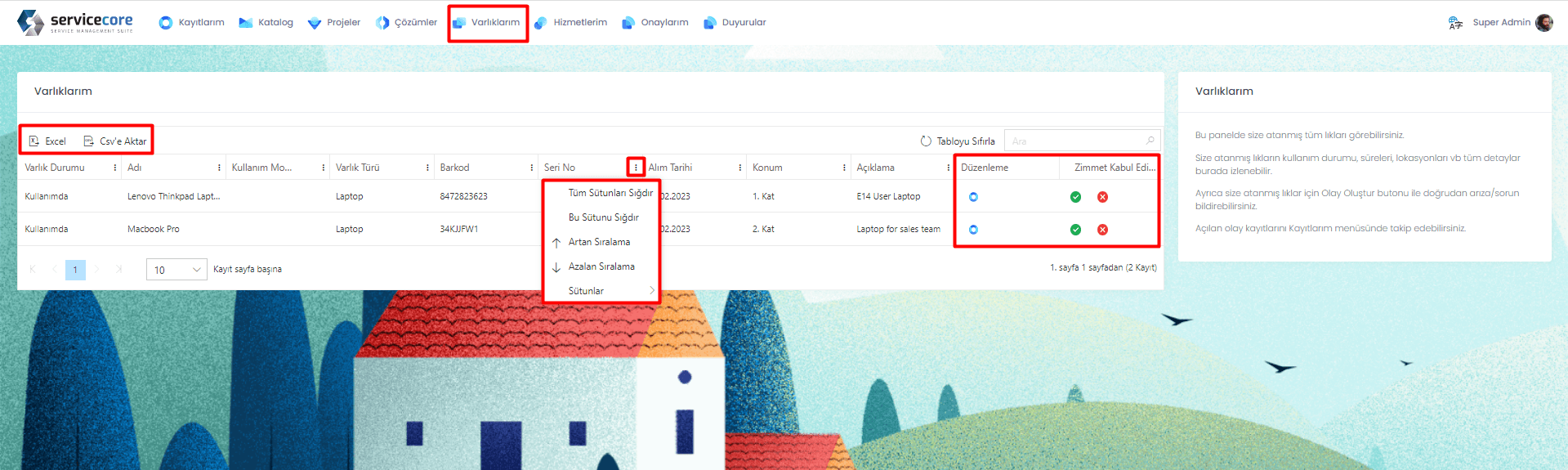The height and width of the screenshot is (470, 1568).
Task: Click the language translate icon
Action: point(1455,23)
